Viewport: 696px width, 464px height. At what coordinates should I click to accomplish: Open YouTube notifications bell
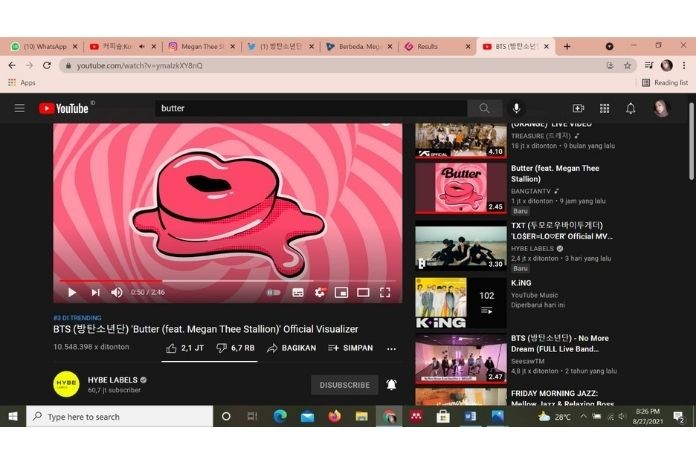[x=631, y=108]
